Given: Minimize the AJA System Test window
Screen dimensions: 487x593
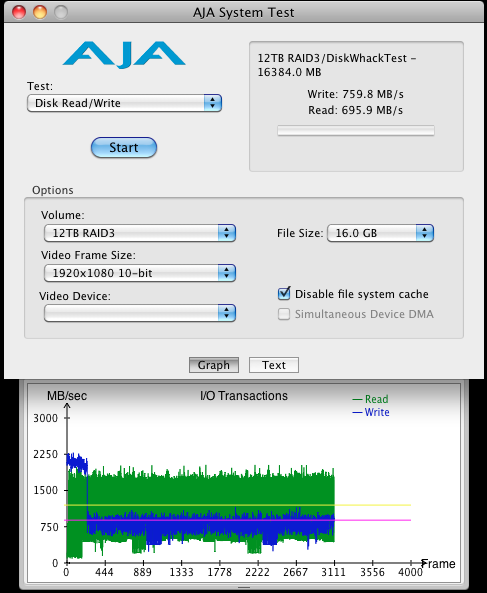Looking at the screenshot, I should 40,12.
